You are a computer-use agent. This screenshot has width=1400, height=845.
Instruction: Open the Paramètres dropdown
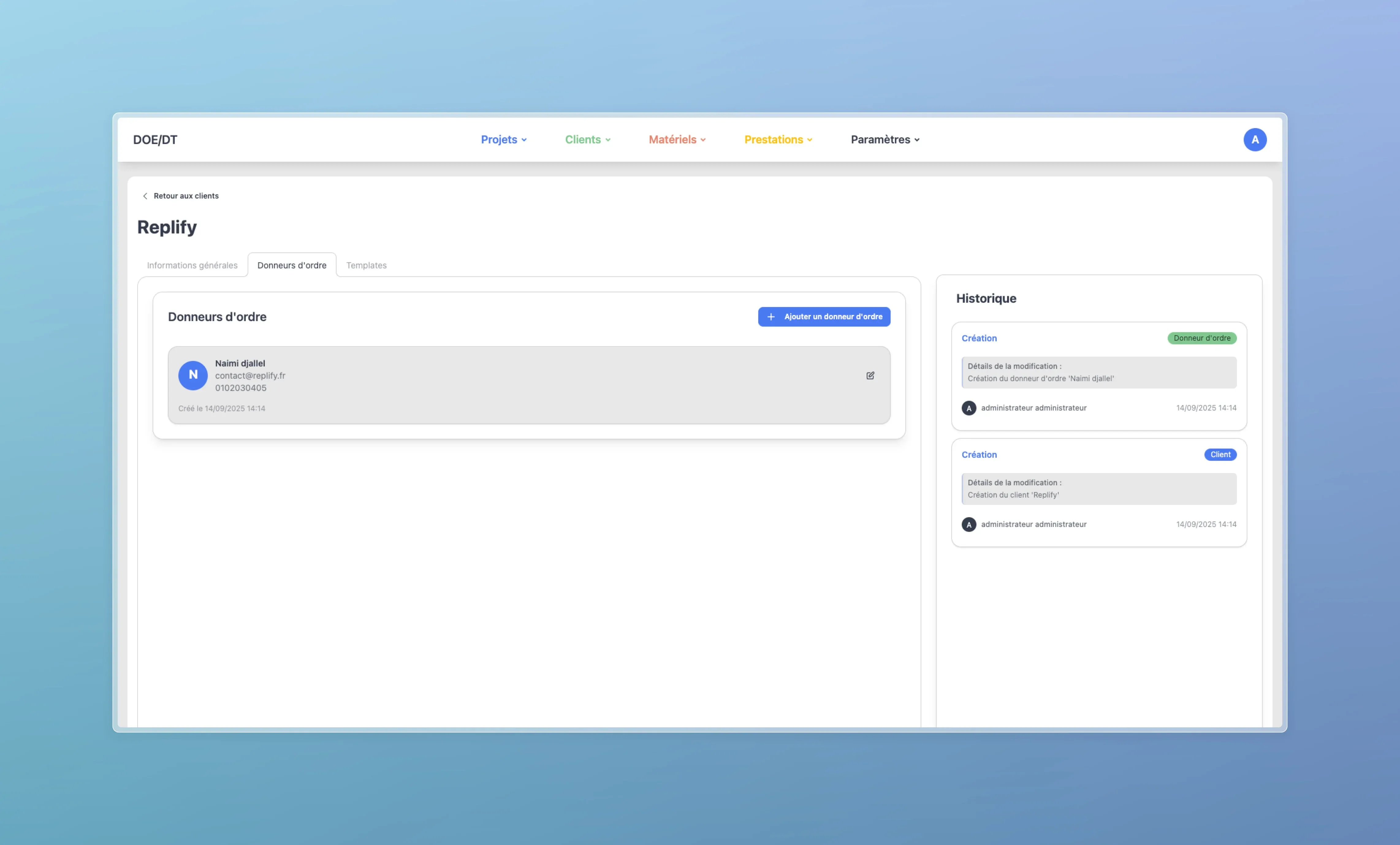coord(885,140)
